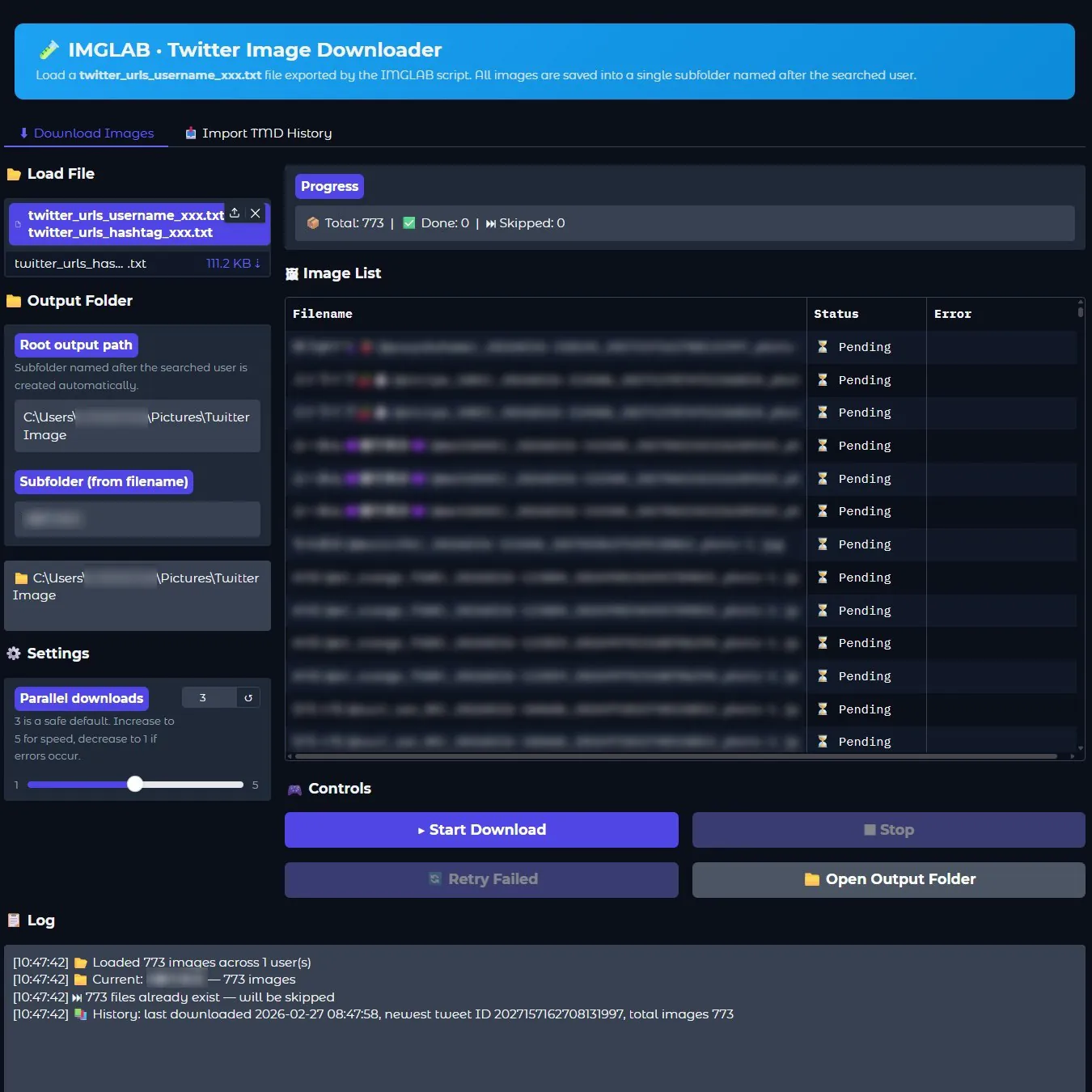Start the download with Start Download

pyautogui.click(x=481, y=830)
